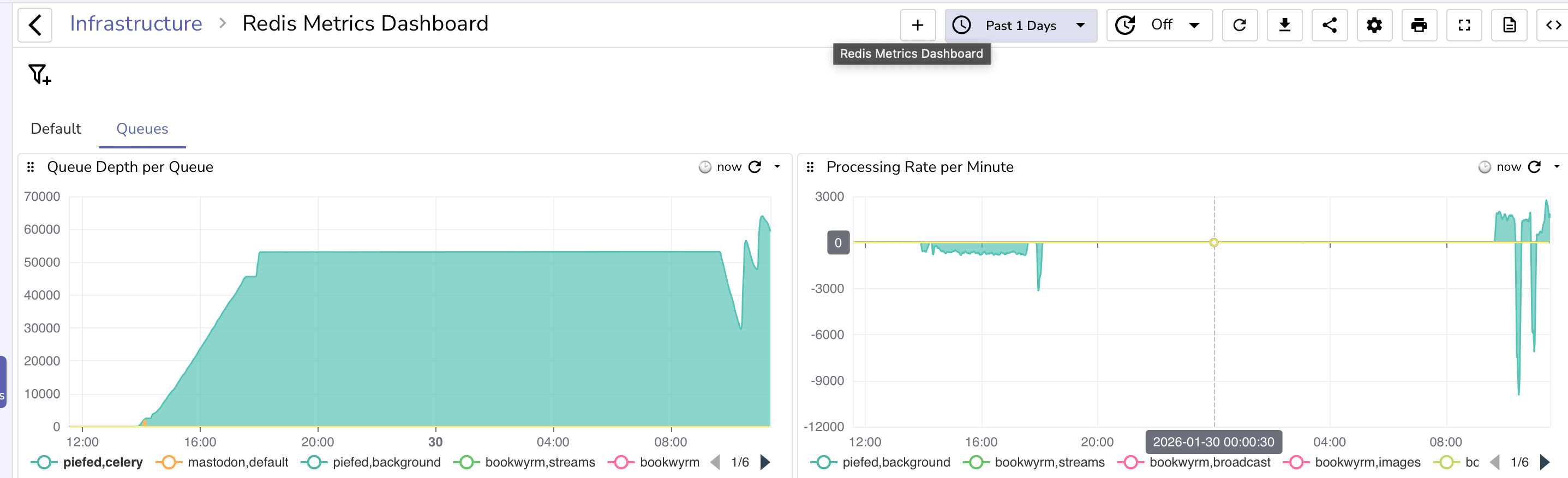This screenshot has width=1568, height=478.
Task: Click the back arrow button
Action: 35,25
